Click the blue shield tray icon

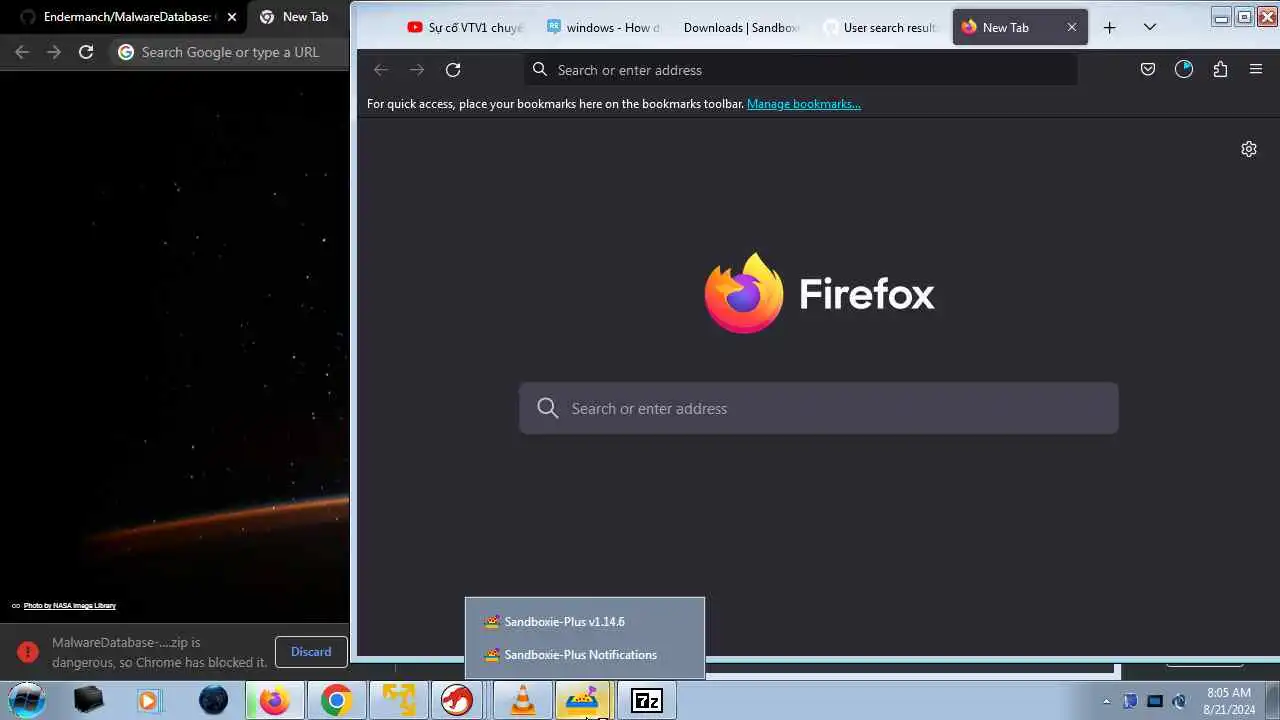1130,701
